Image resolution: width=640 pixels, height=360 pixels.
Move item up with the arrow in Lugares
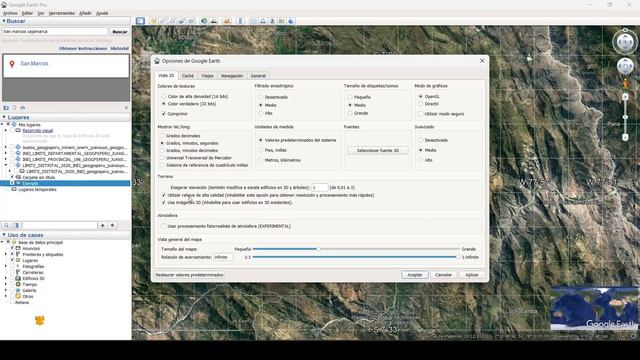[102, 225]
